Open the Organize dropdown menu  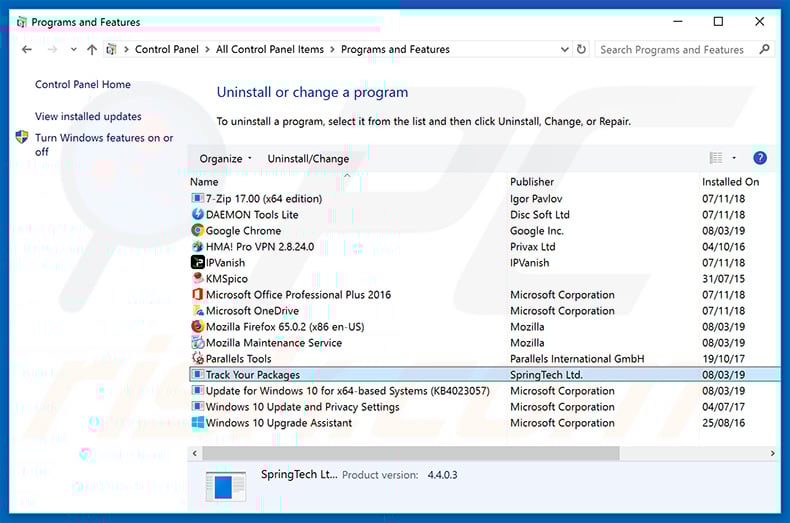[x=225, y=159]
